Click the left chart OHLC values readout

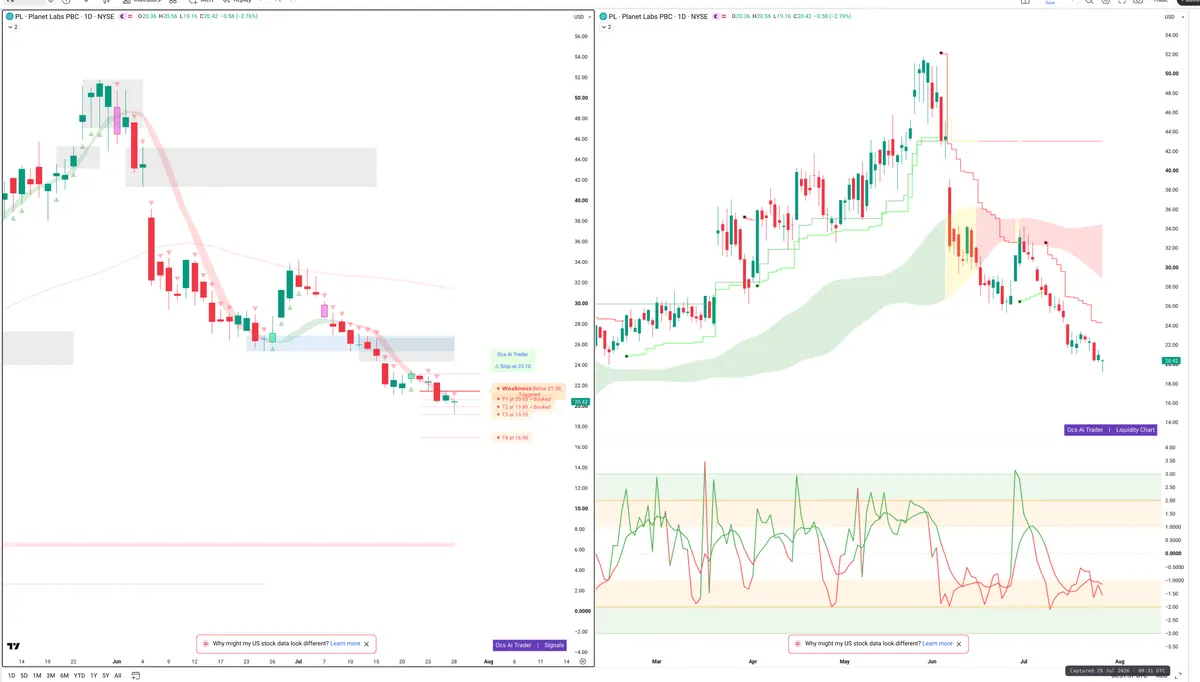tap(196, 17)
